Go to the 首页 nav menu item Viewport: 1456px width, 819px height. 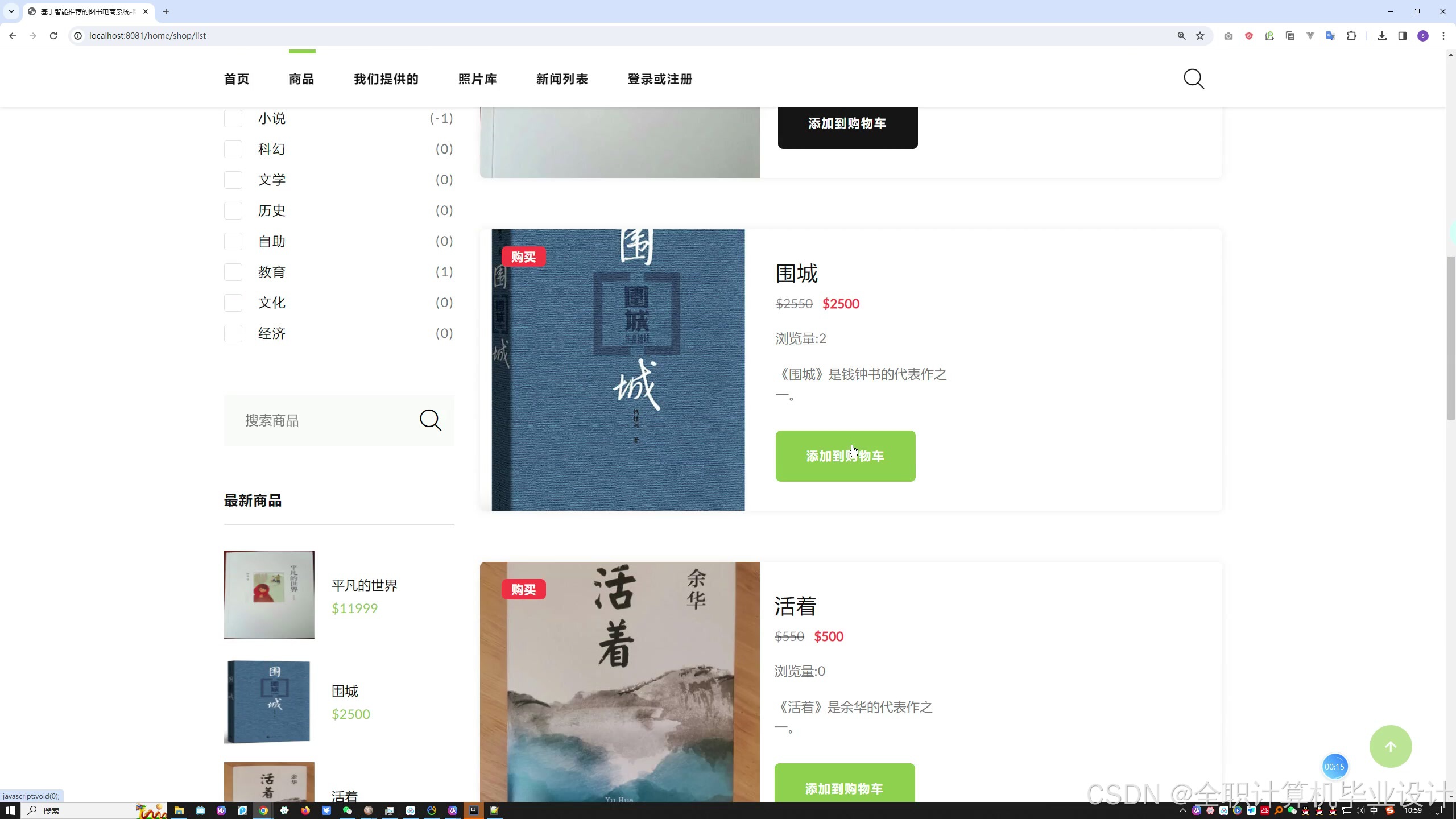(x=236, y=79)
